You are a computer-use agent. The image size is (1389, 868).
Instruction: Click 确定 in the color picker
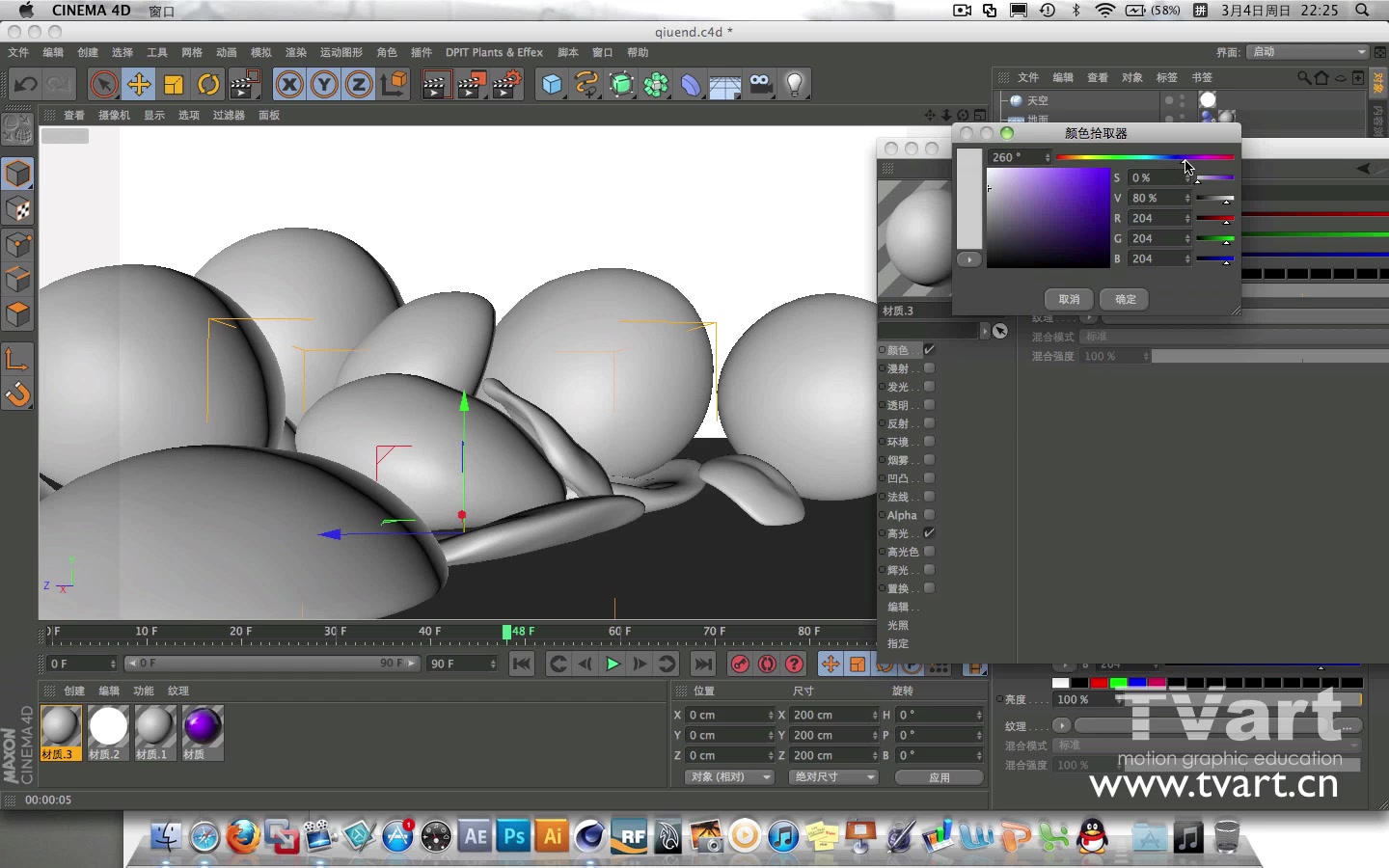tap(1125, 299)
